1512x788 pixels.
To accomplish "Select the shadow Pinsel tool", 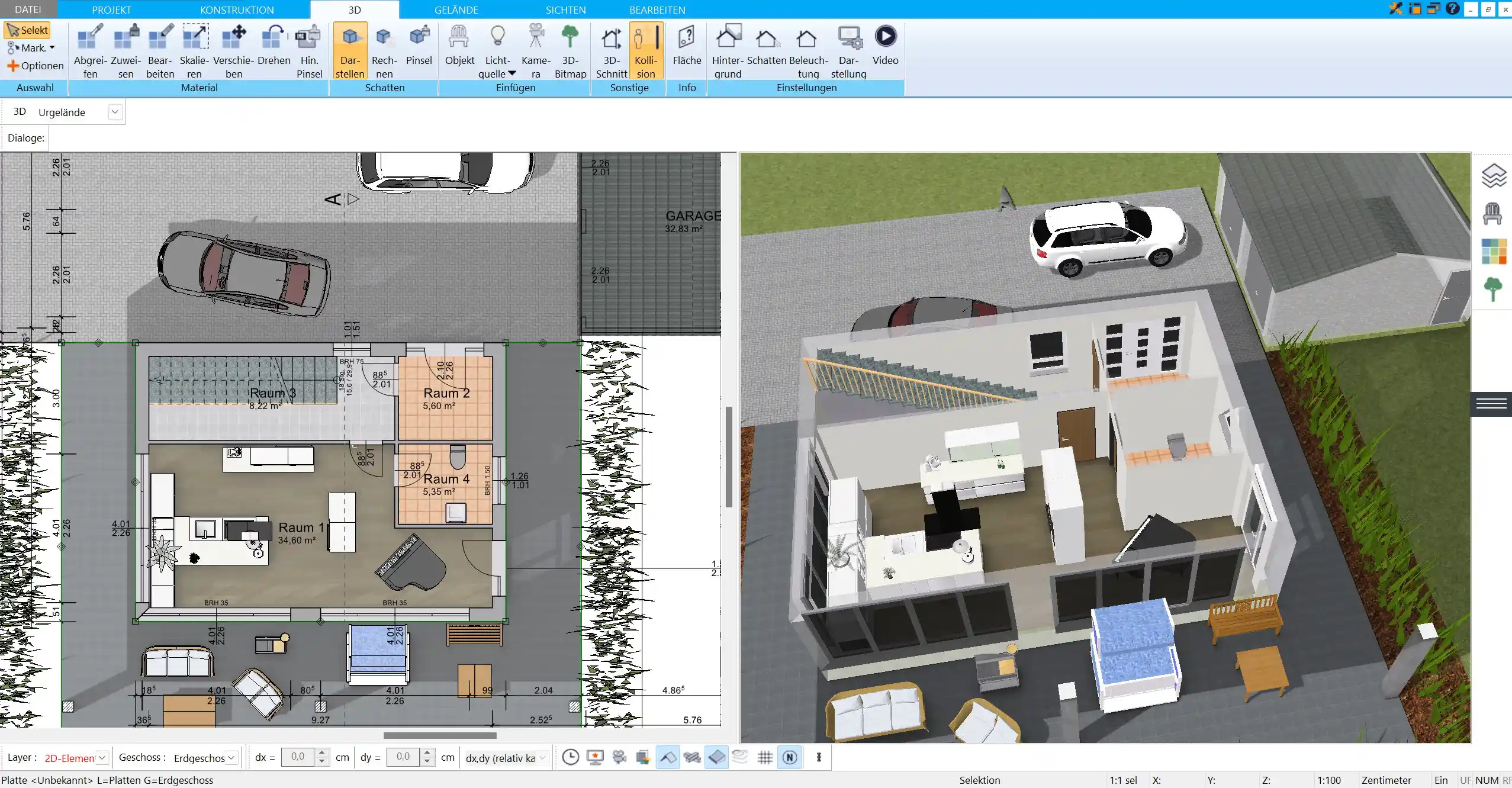I will 419,45.
